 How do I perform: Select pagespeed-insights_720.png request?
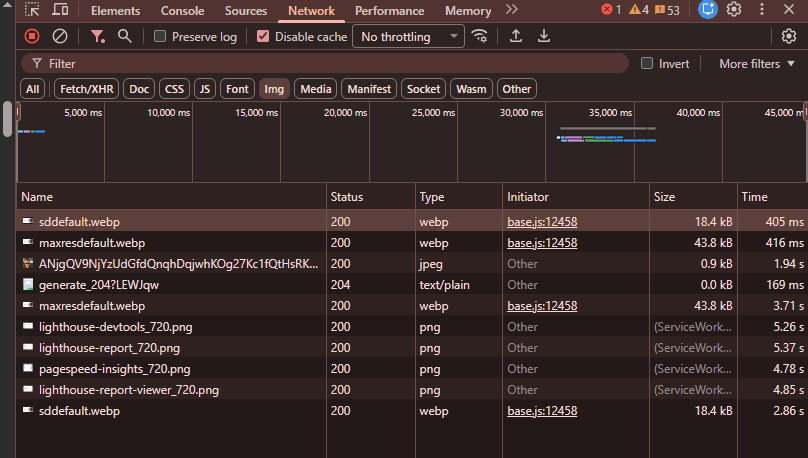[412, 369]
